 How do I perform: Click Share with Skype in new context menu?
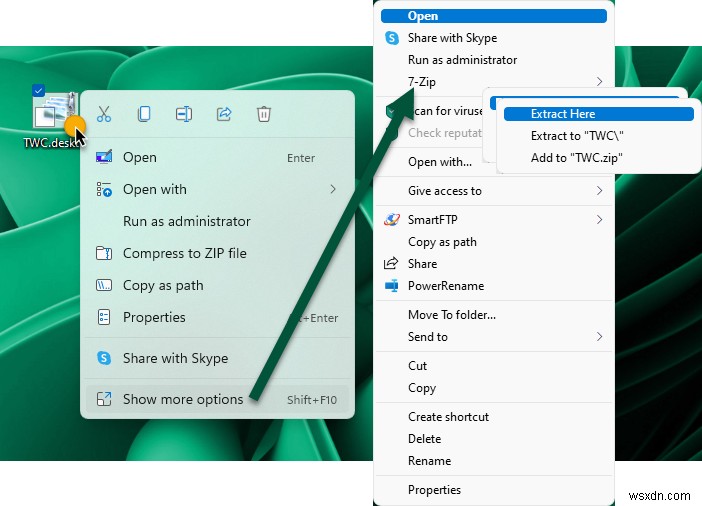coord(217,358)
